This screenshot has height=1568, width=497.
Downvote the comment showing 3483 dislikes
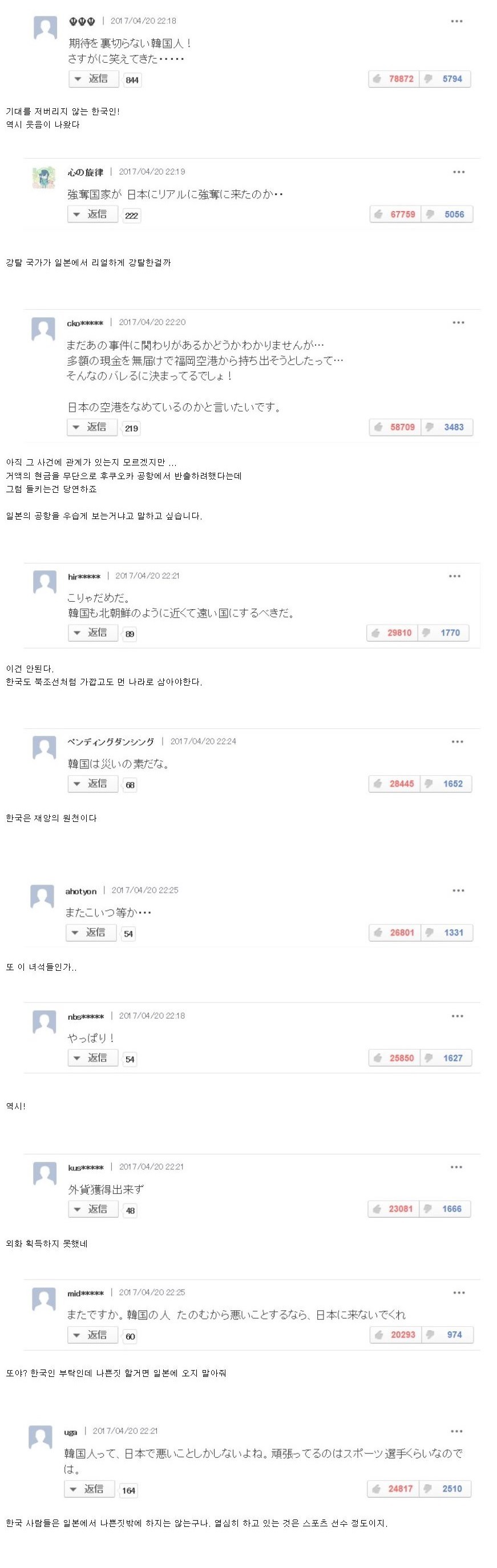(446, 427)
